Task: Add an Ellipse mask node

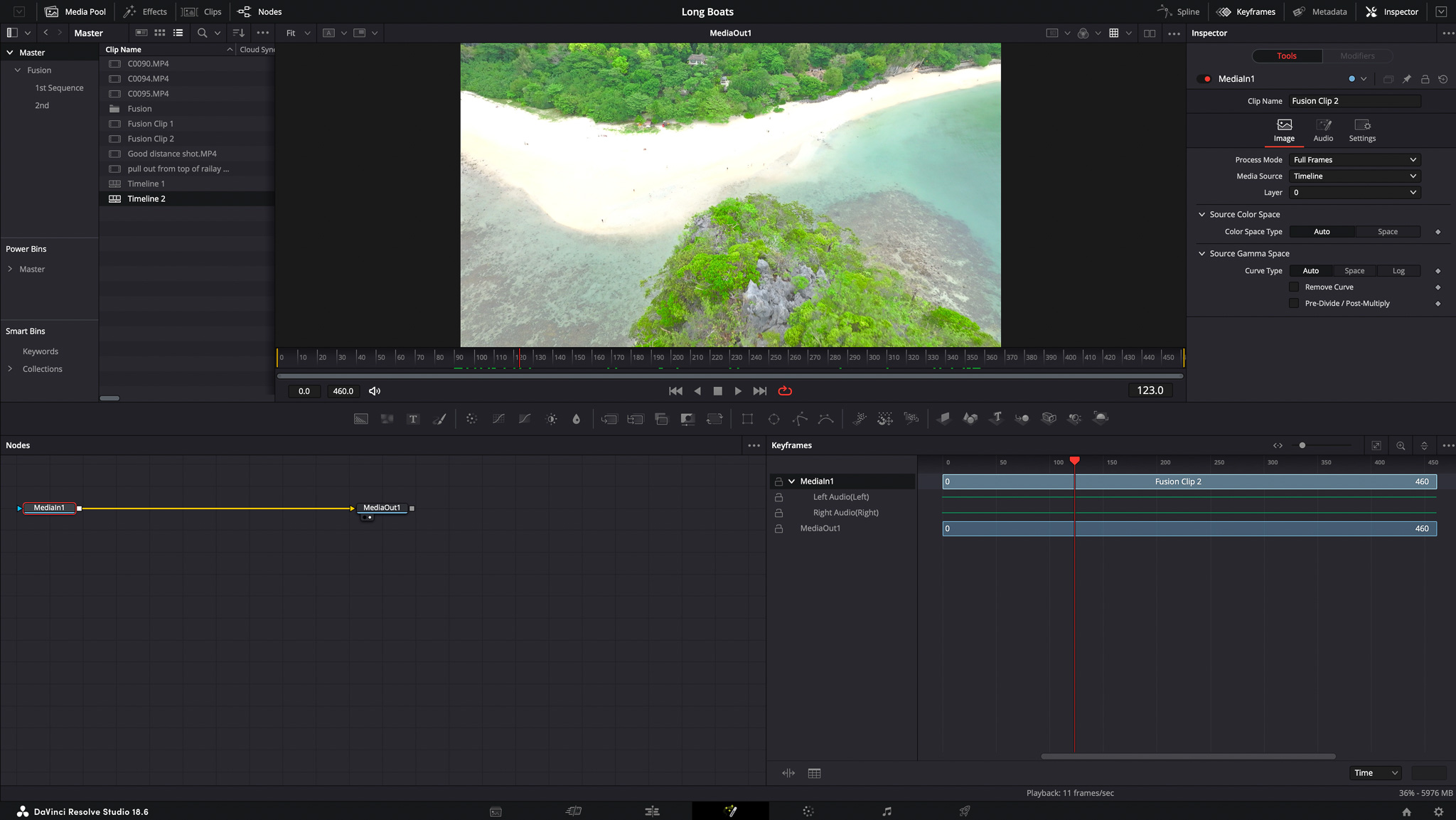Action: [x=773, y=419]
